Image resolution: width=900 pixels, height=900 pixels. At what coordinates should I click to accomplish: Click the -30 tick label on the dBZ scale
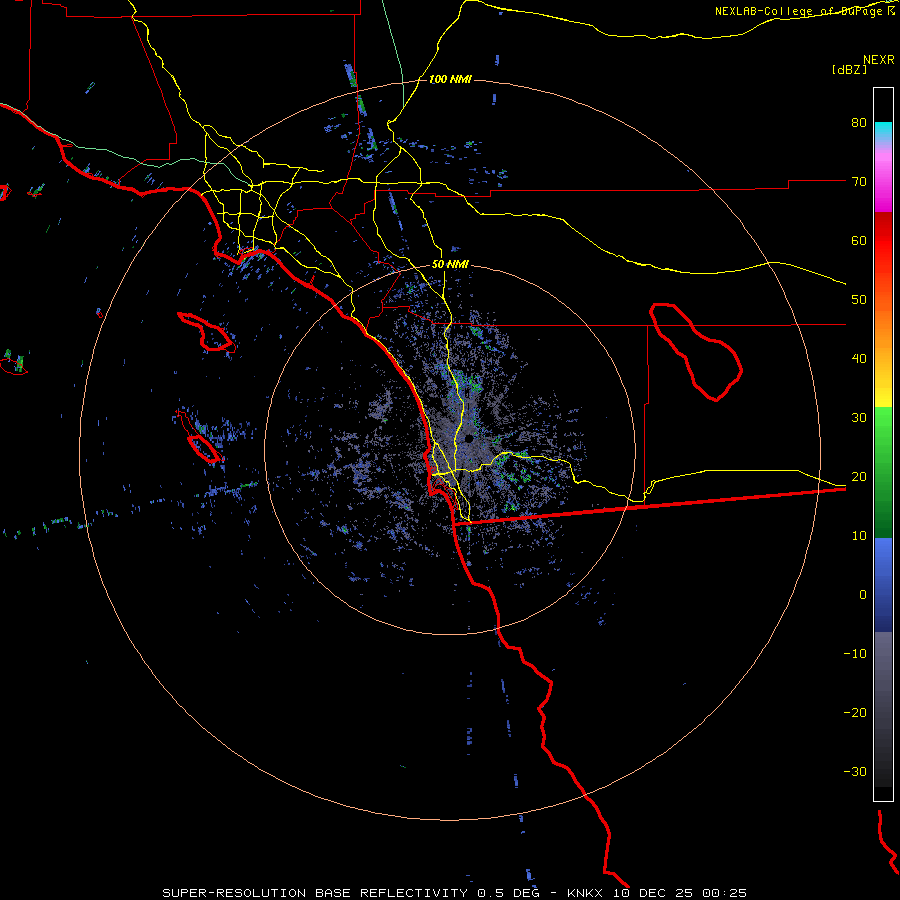coord(855,771)
